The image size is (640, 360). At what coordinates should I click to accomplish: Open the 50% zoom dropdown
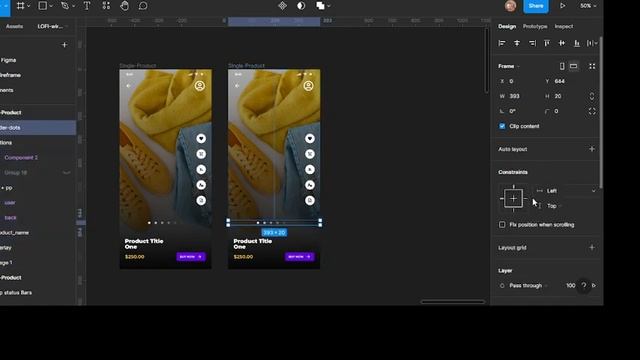[x=588, y=6]
